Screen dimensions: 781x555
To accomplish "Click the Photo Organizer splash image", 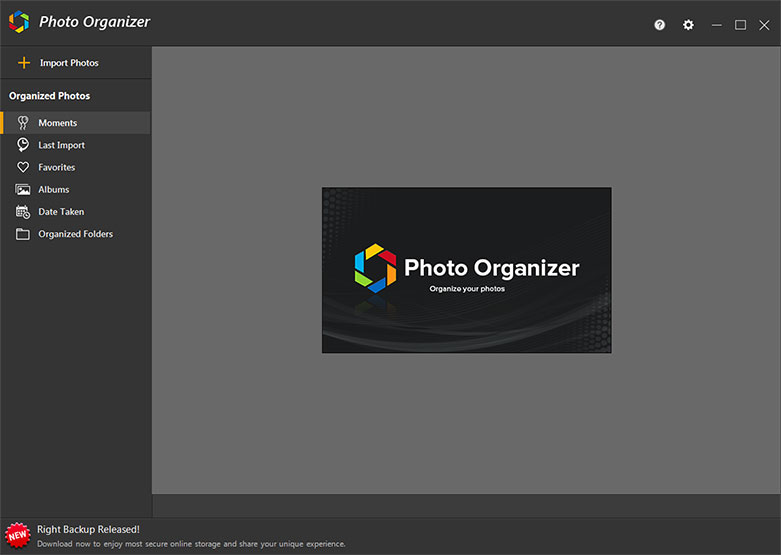I will [467, 270].
